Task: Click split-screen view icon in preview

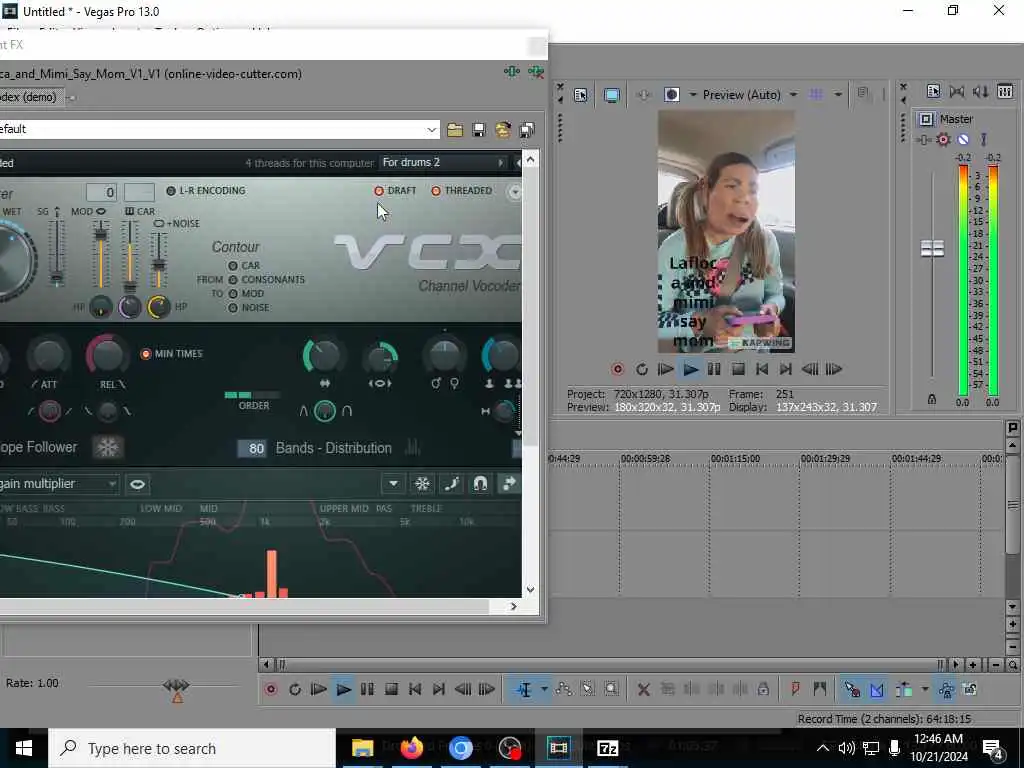Action: click(x=671, y=95)
